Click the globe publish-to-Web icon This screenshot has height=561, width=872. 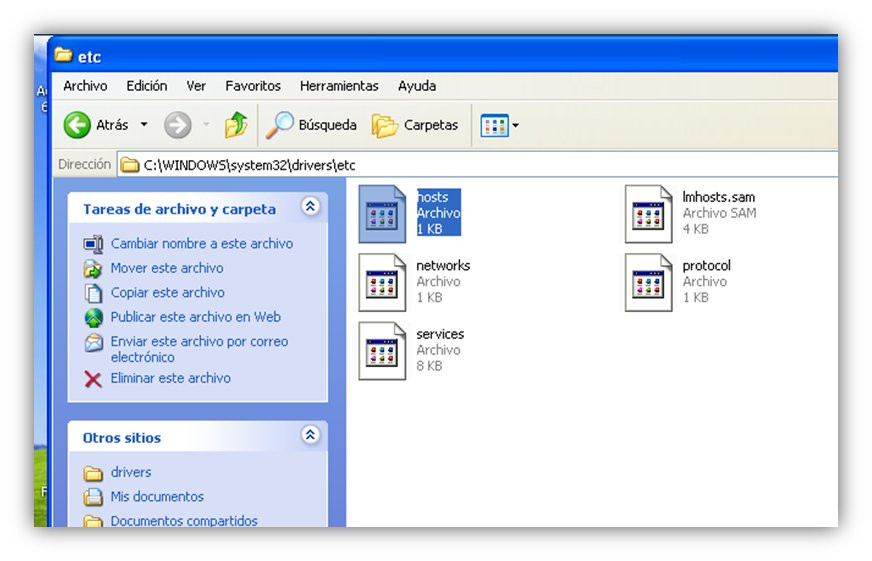click(x=93, y=317)
